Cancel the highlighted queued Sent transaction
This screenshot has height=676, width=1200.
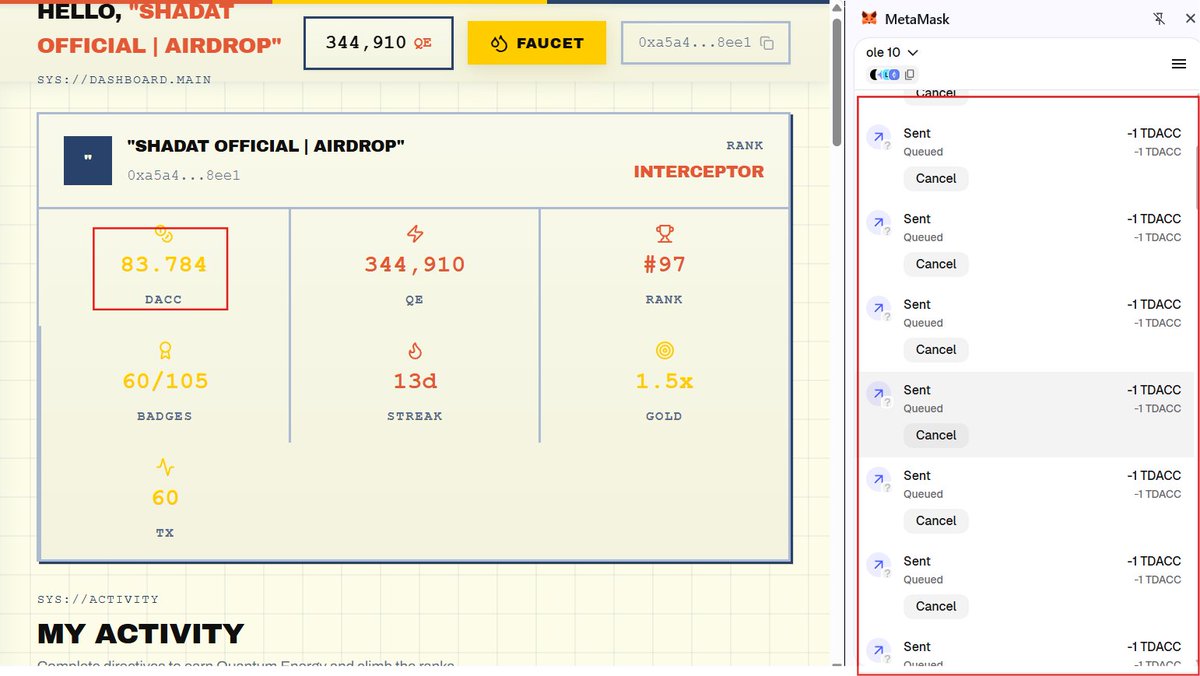[x=936, y=435]
